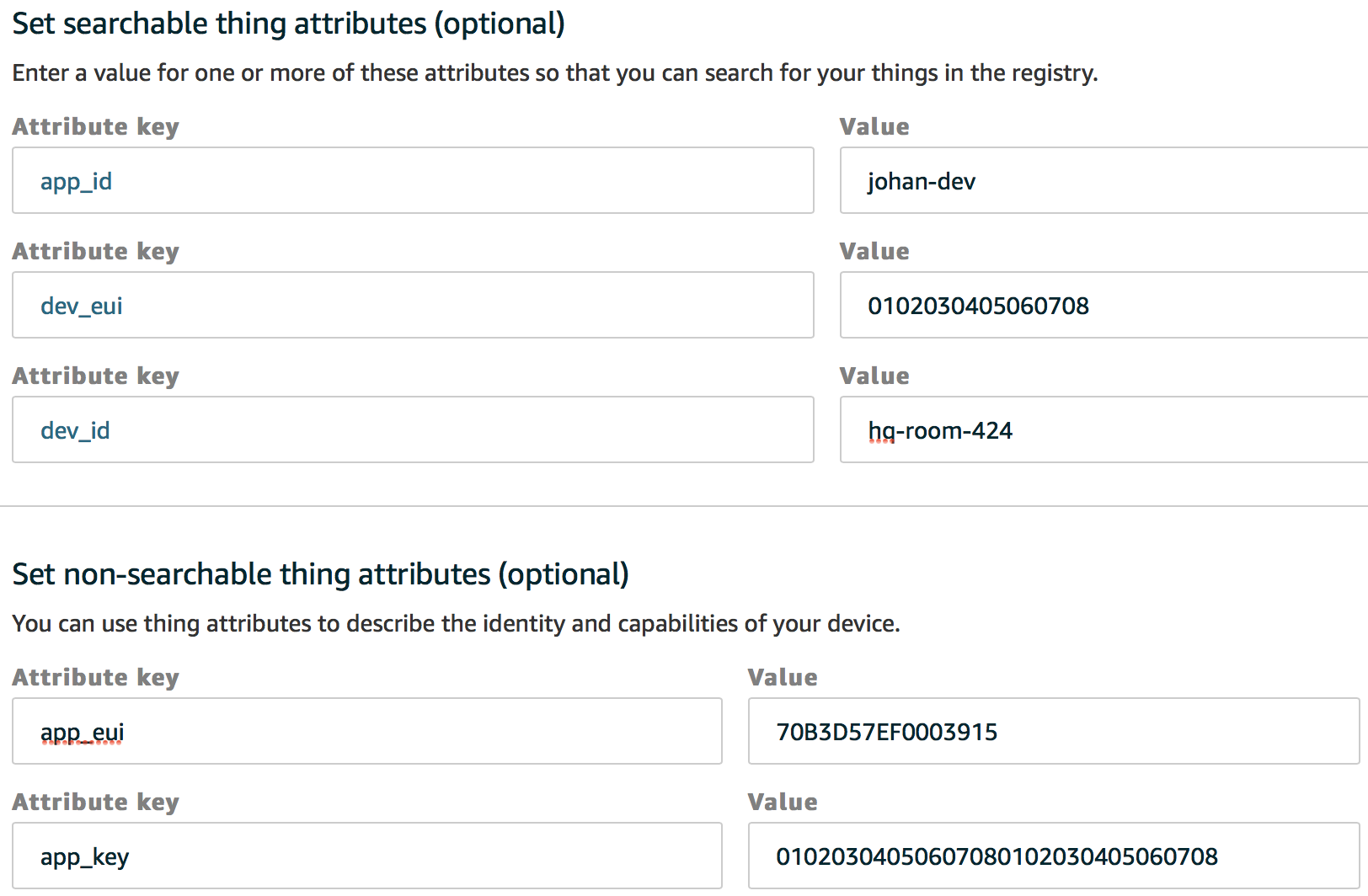The image size is (1368, 896).
Task: Click the Attribute key label above app_id
Action: pos(95,127)
